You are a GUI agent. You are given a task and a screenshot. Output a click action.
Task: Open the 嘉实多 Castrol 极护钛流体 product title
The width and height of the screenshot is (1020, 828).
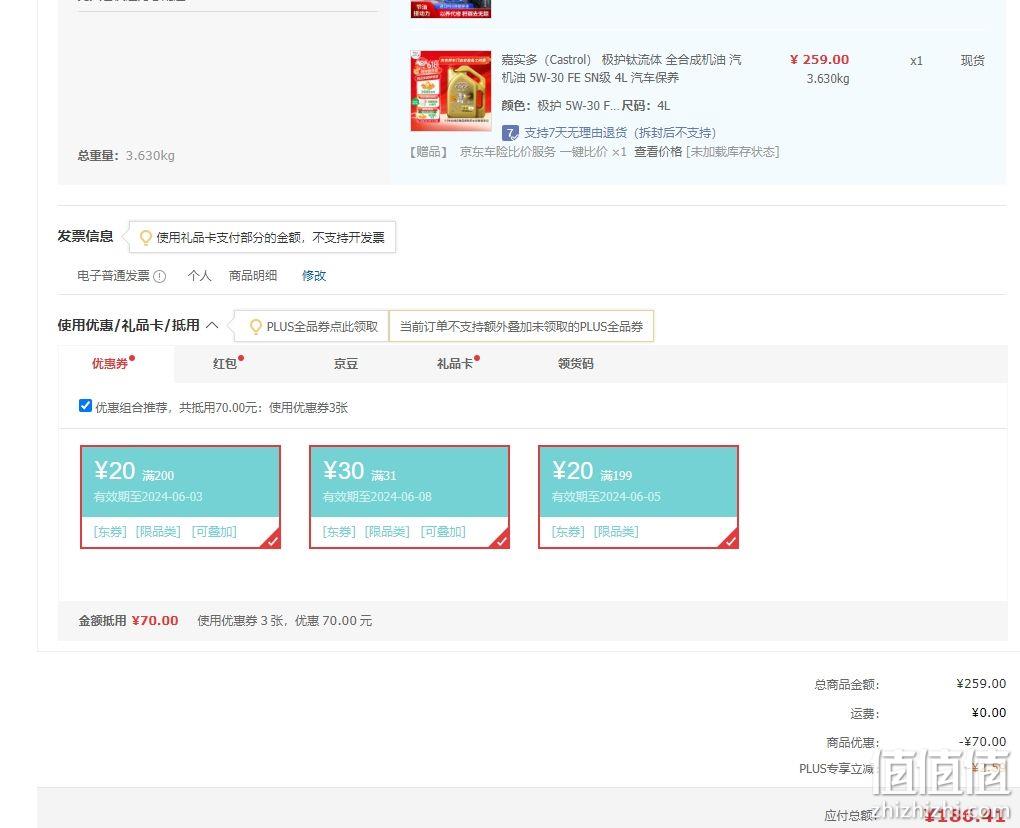click(621, 68)
